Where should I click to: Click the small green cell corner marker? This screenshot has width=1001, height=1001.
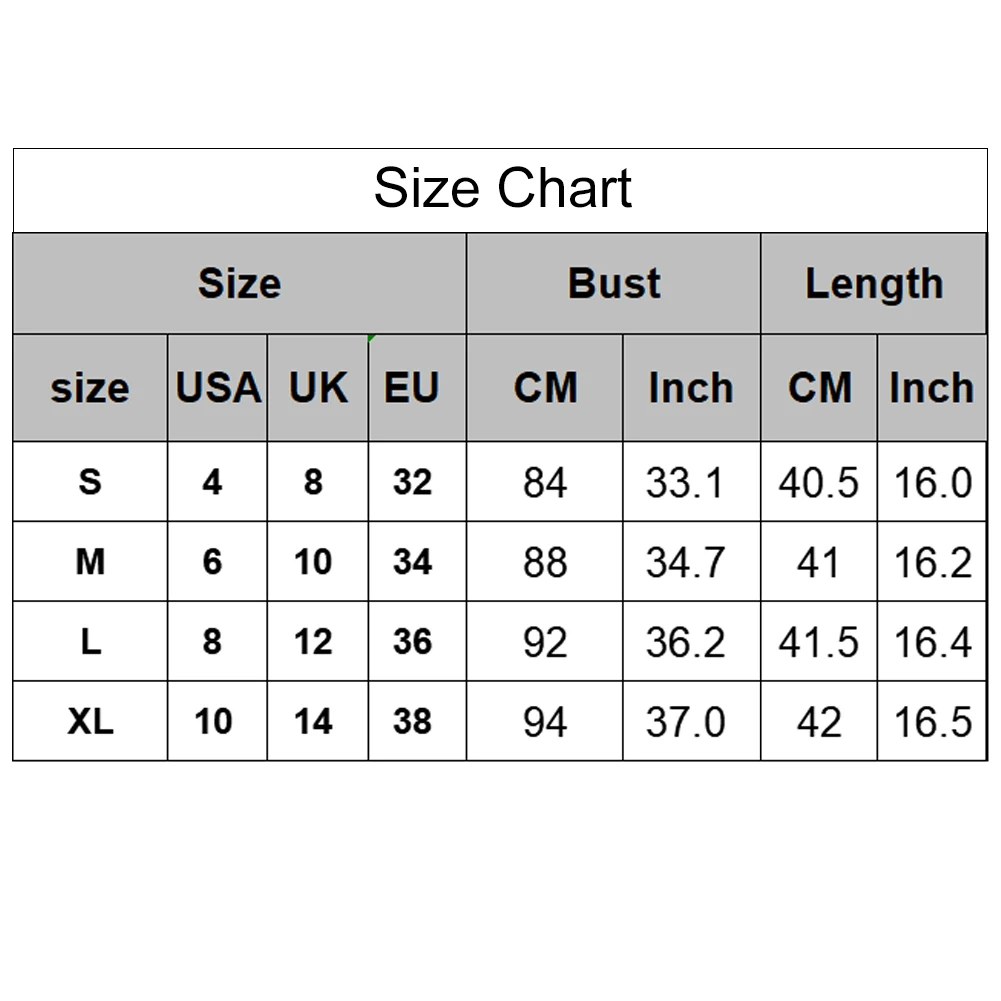point(372,338)
